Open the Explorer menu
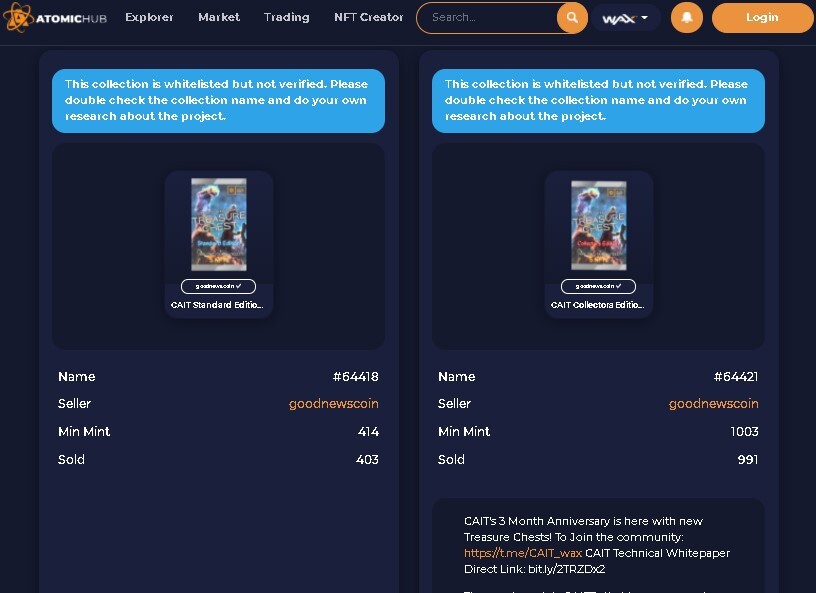This screenshot has width=816, height=593. [149, 17]
